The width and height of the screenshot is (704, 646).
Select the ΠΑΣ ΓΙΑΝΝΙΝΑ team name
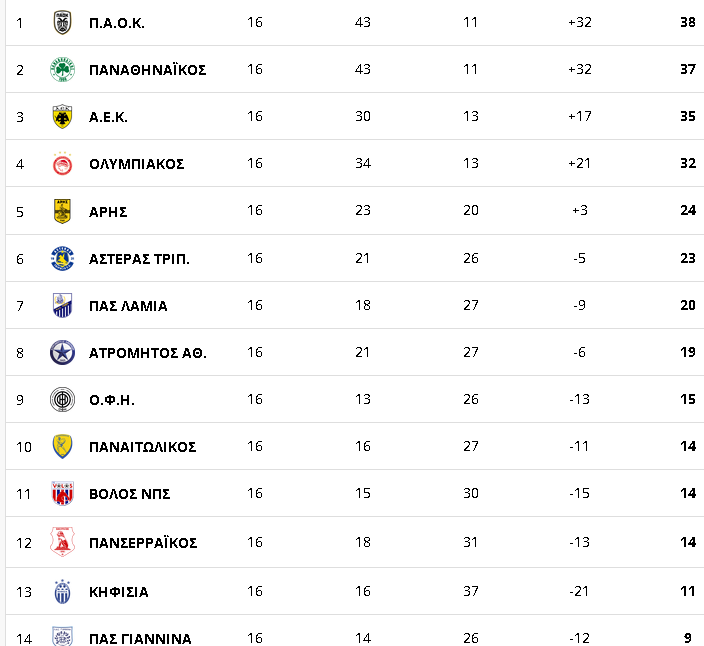pos(140,638)
